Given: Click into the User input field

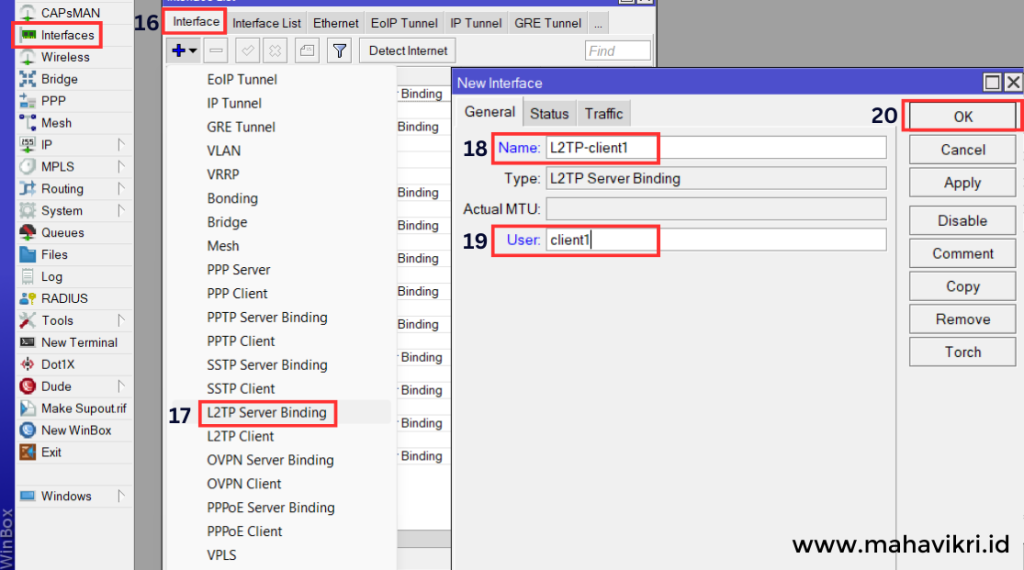Looking at the screenshot, I should click(715, 240).
